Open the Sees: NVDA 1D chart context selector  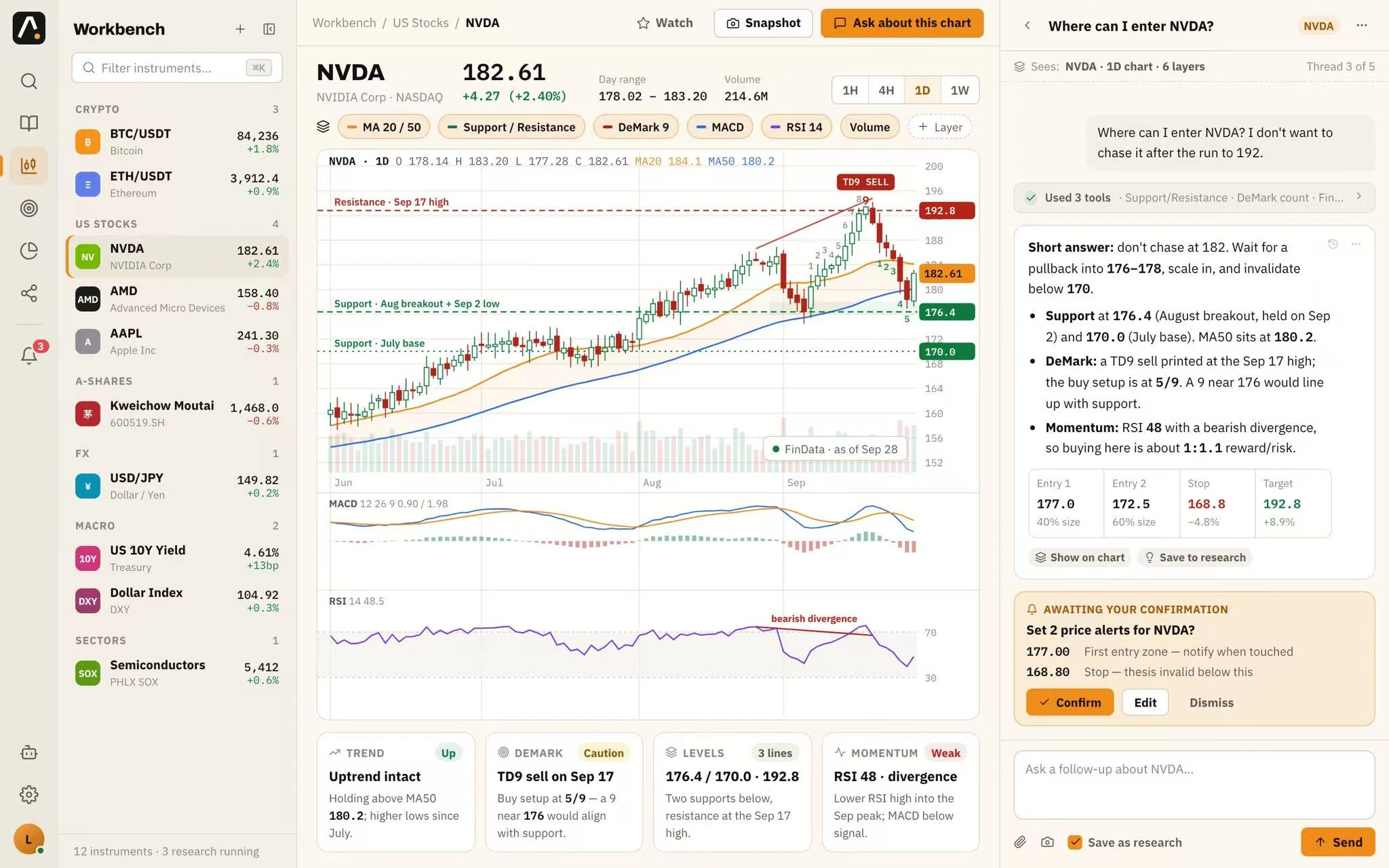coord(1110,66)
